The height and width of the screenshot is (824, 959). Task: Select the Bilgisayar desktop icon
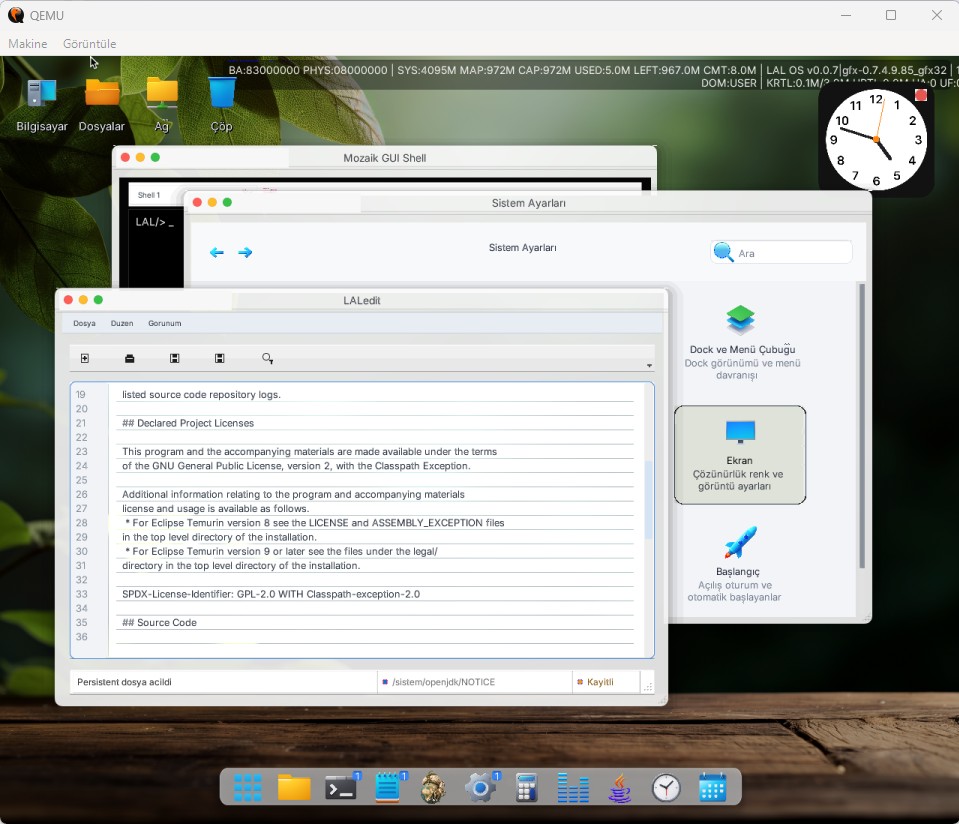point(42,105)
